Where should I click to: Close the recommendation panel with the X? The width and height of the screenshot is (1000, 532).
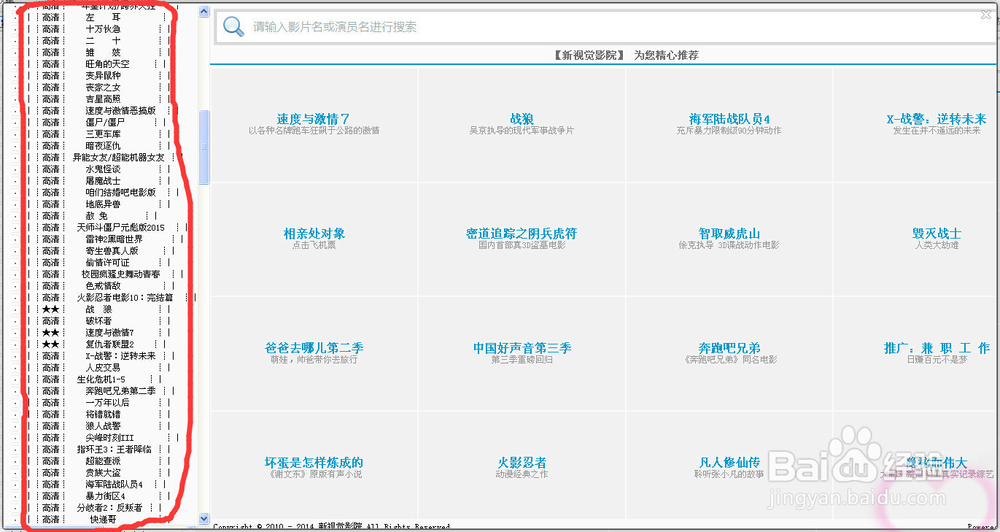(x=987, y=15)
